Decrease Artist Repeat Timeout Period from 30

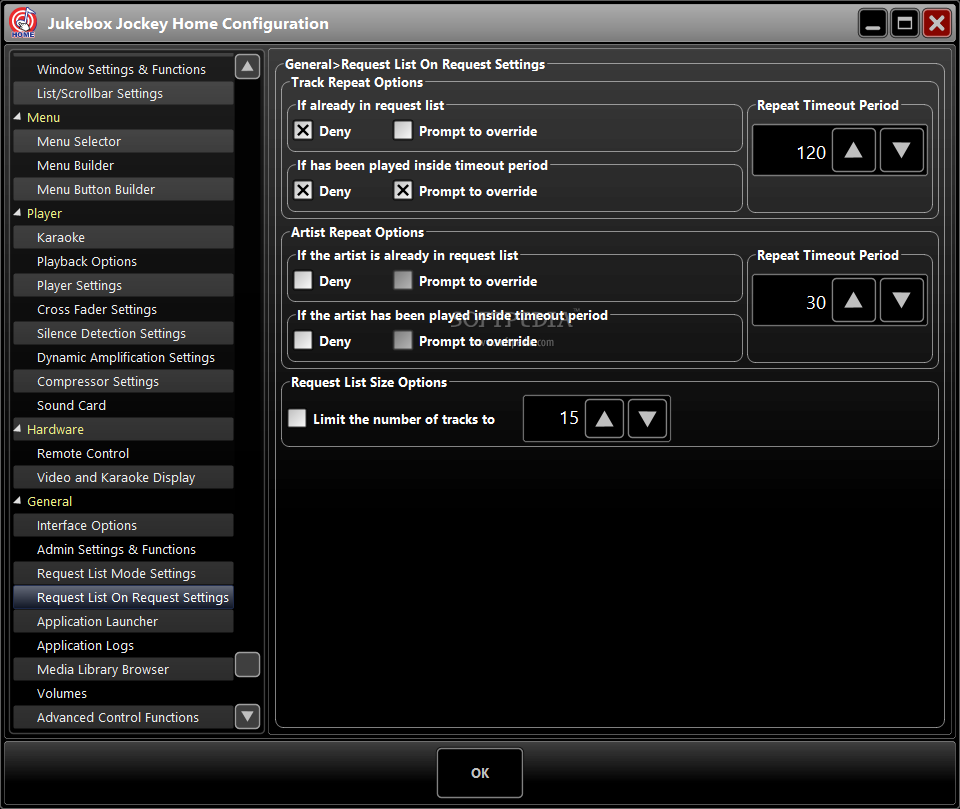click(x=901, y=300)
